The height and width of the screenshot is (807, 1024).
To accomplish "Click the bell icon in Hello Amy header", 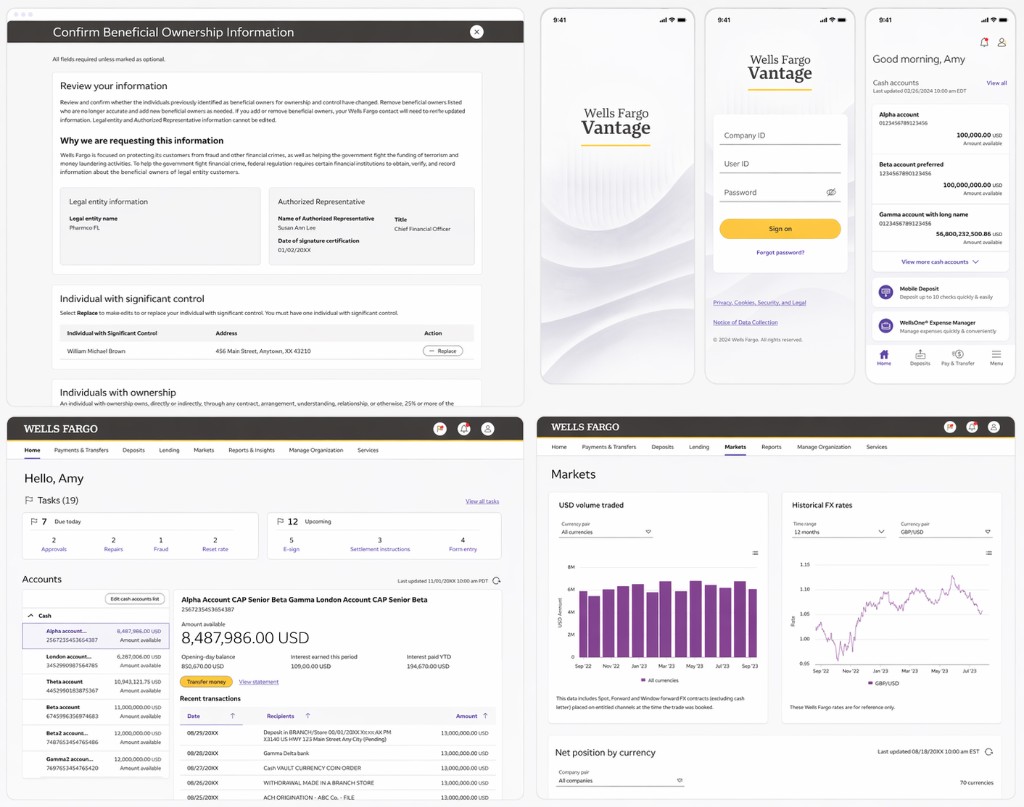I will point(464,429).
